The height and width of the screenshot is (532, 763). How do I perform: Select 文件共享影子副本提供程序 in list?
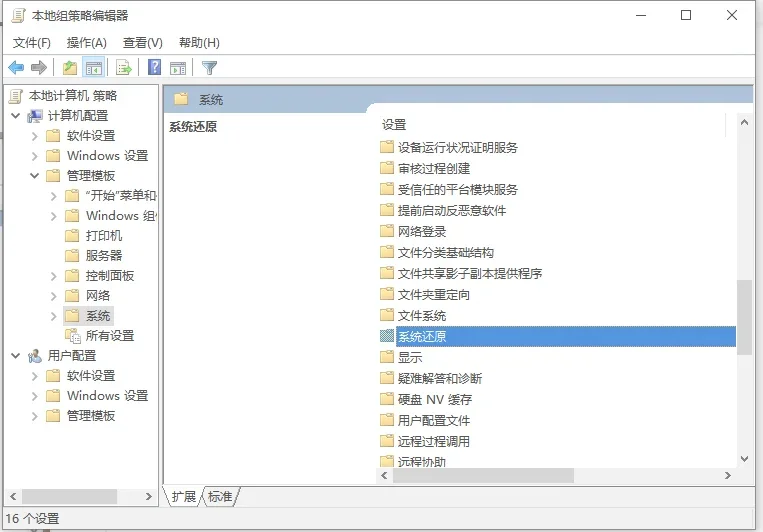(x=470, y=273)
